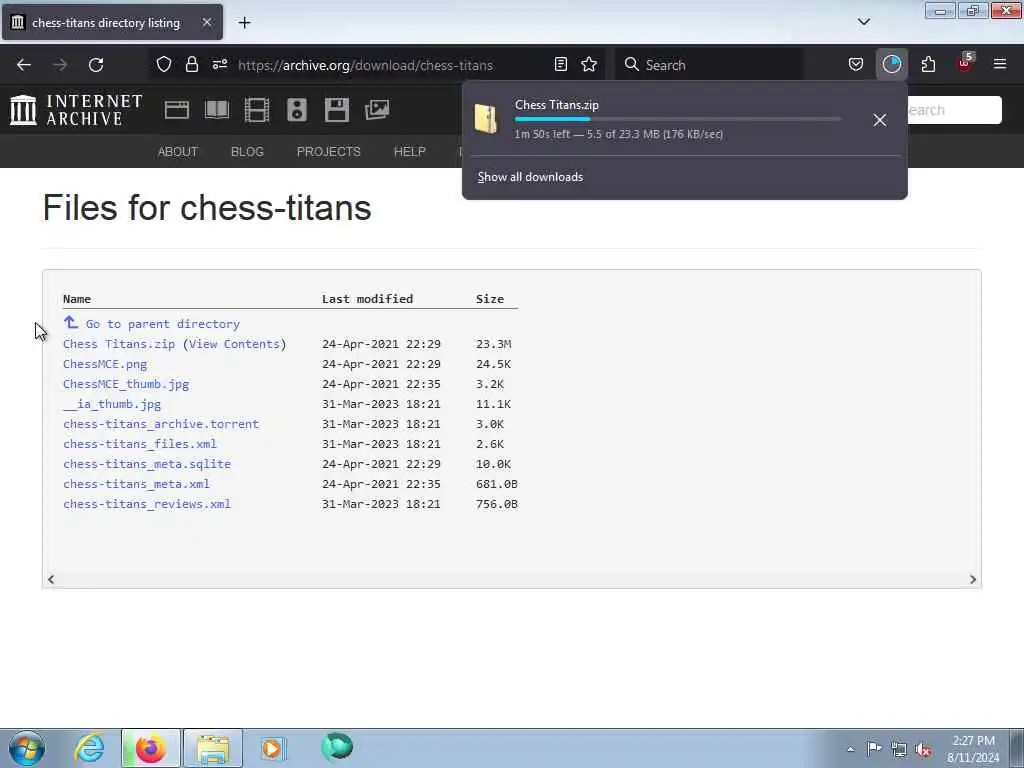Reload the current page
The width and height of the screenshot is (1024, 768).
click(x=96, y=65)
